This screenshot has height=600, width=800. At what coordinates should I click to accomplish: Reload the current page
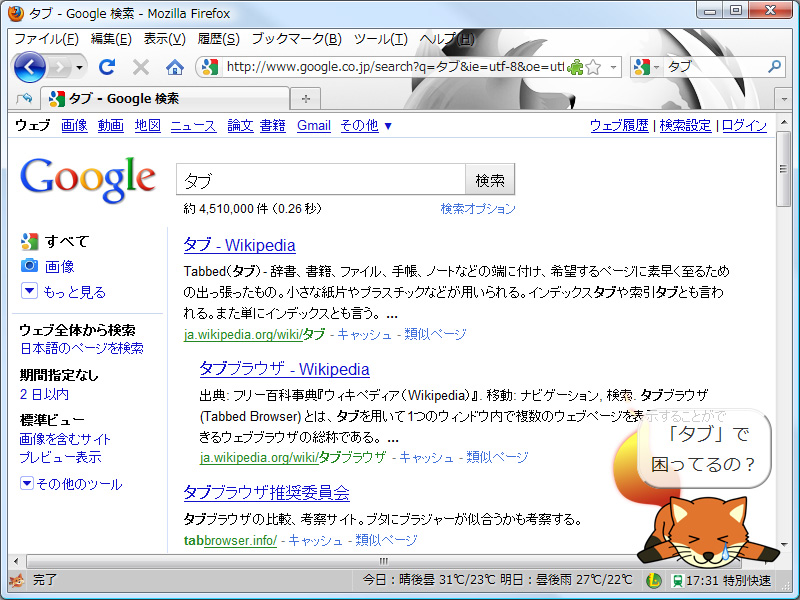(x=107, y=66)
